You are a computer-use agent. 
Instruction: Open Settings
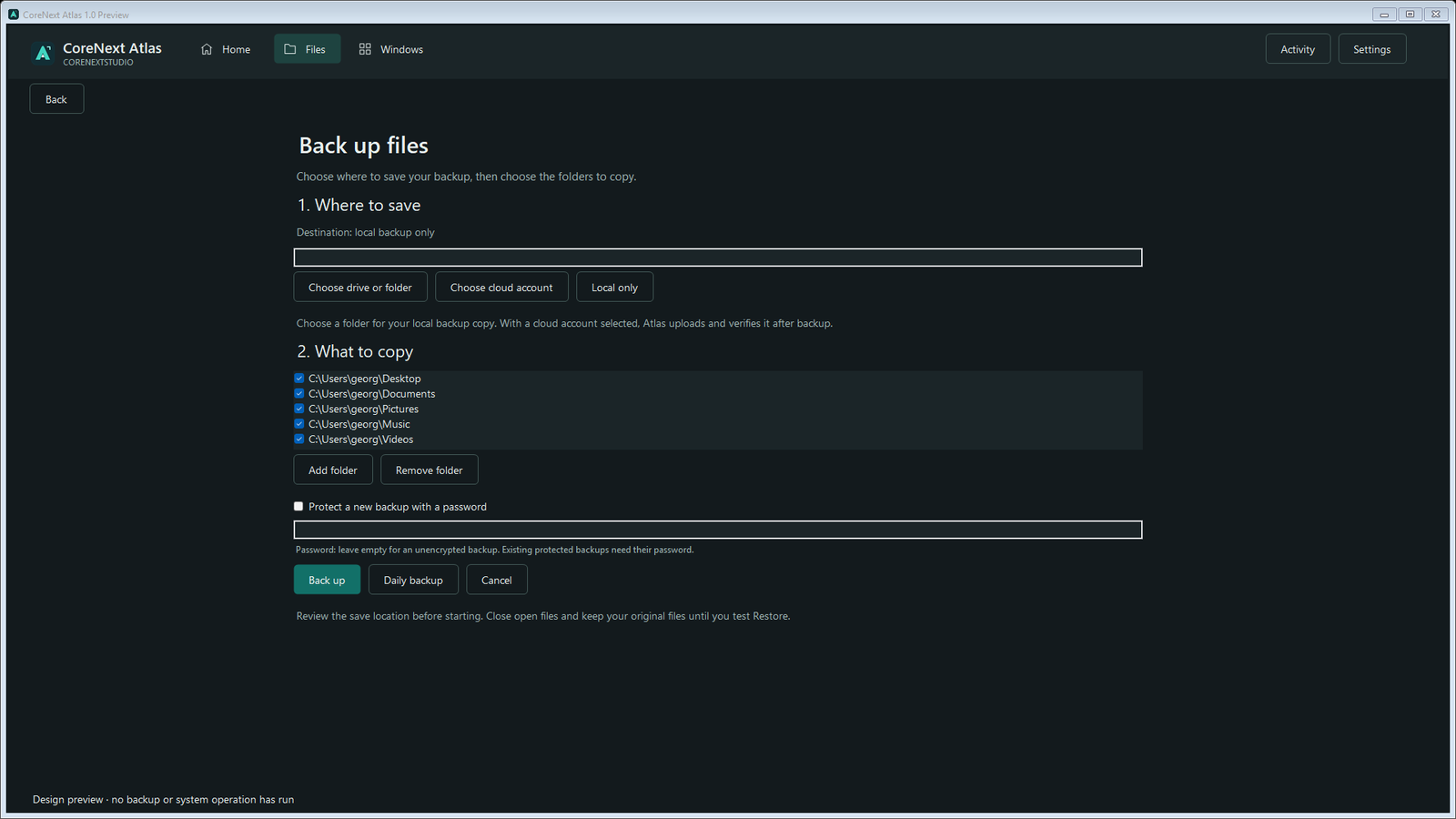pos(1371,49)
